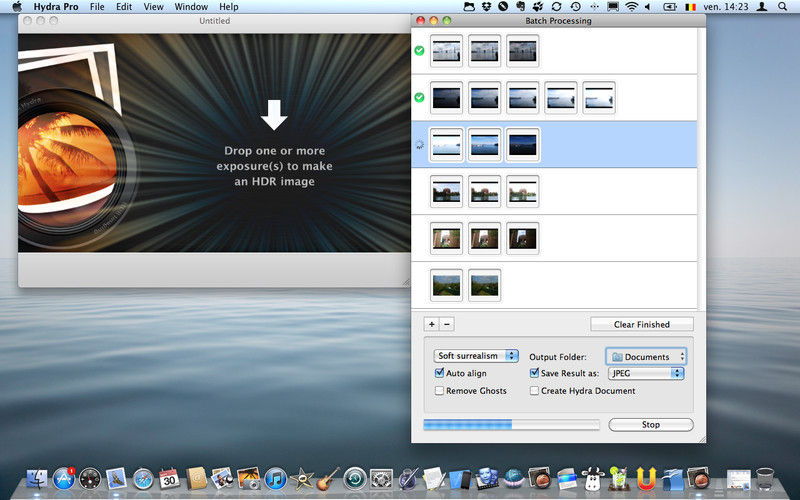Open System Preferences from the dock
The width and height of the screenshot is (800, 500).
coord(381,479)
